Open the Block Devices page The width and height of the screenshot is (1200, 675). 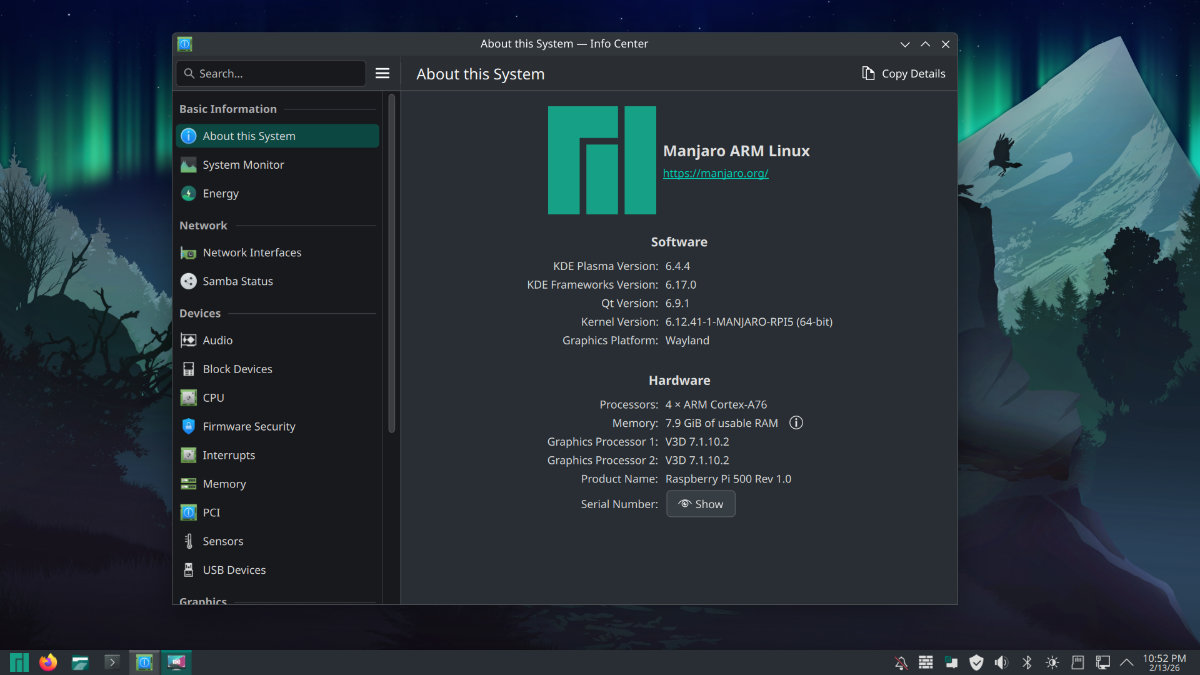tap(277, 369)
